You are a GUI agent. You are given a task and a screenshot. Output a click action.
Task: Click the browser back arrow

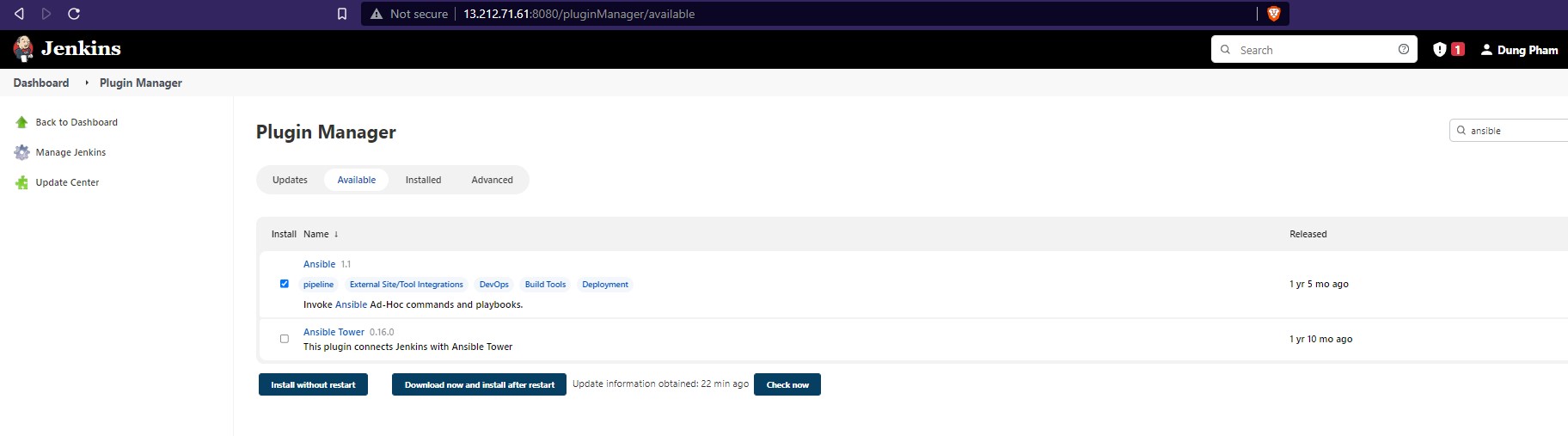point(19,14)
